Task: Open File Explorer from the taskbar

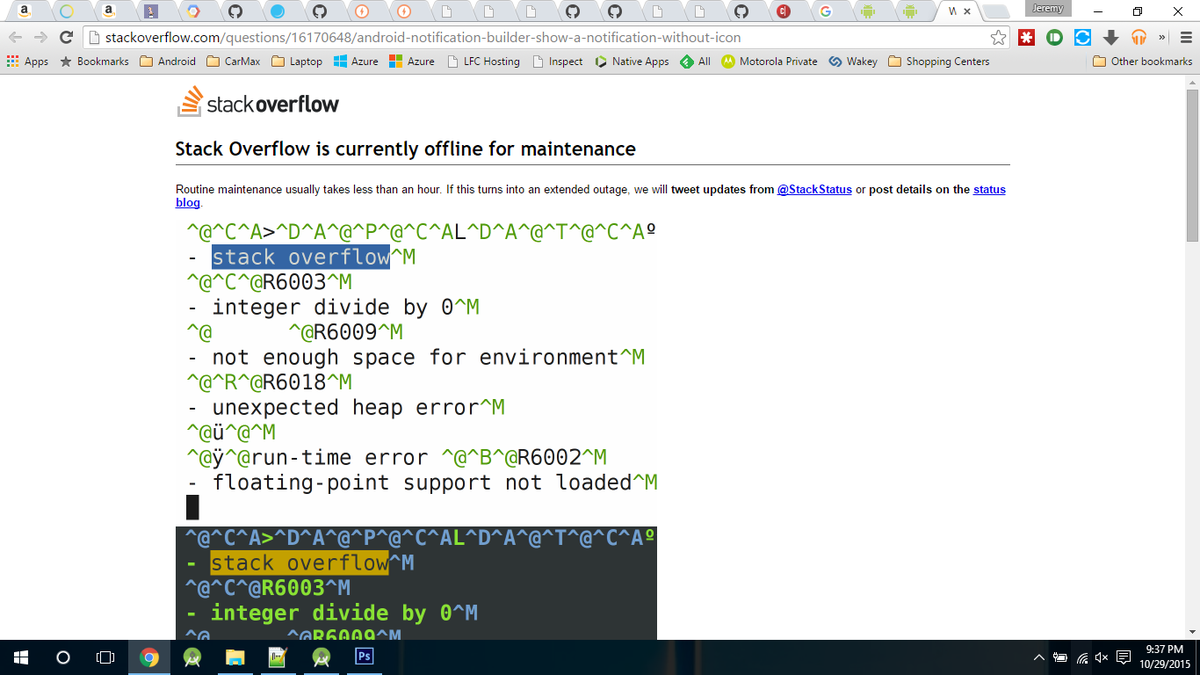Action: [x=235, y=657]
